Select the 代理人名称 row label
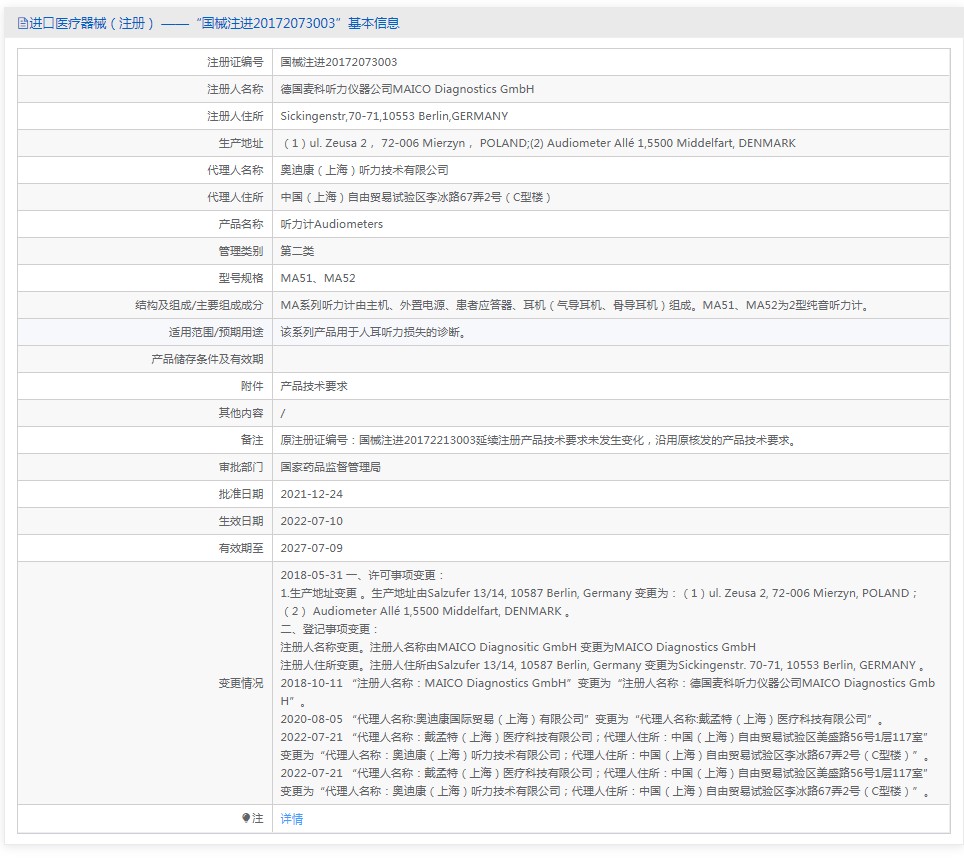This screenshot has width=964, height=860. 235,170
